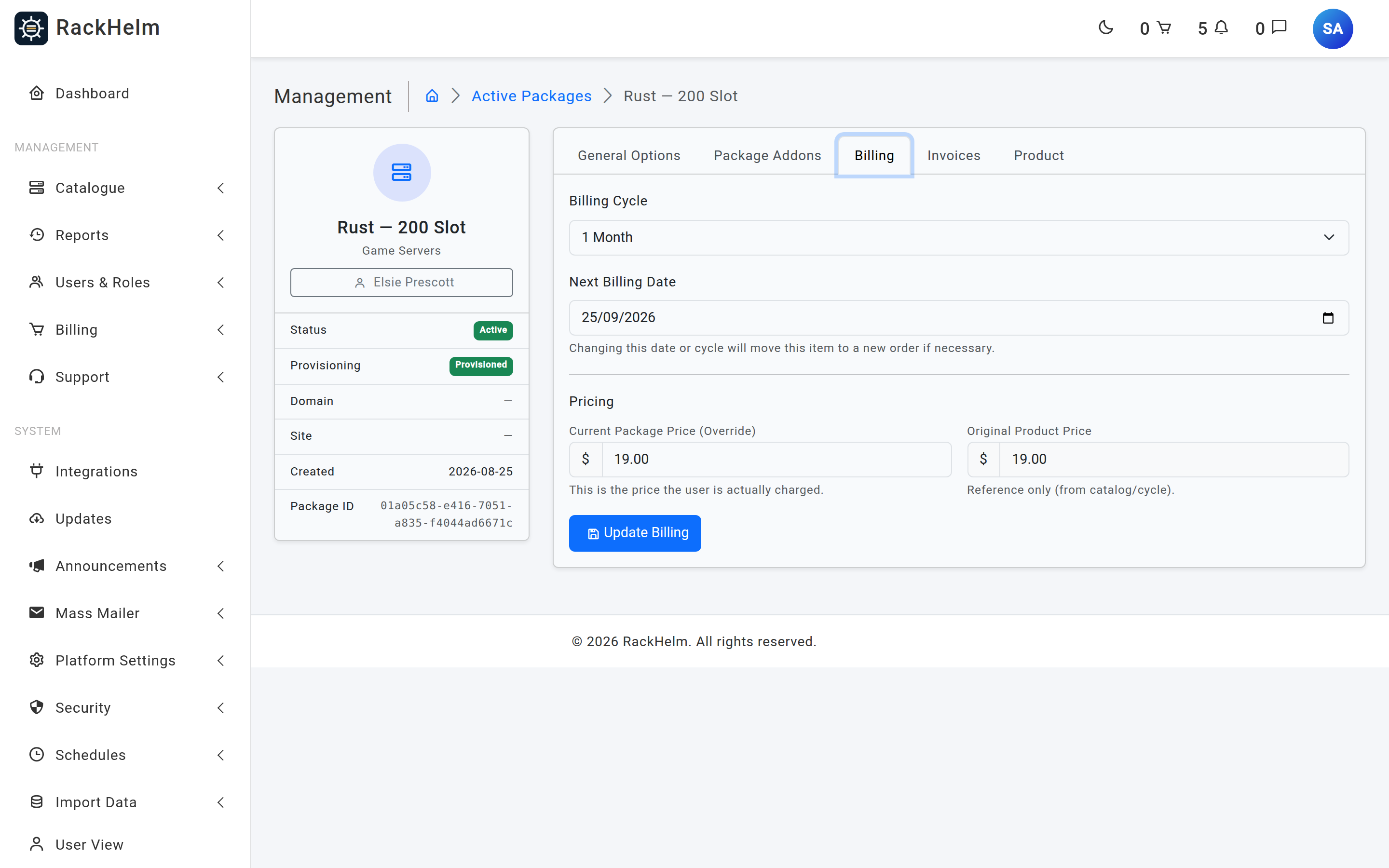The width and height of the screenshot is (1389, 868).
Task: Select the Billing tab
Action: coord(873,155)
